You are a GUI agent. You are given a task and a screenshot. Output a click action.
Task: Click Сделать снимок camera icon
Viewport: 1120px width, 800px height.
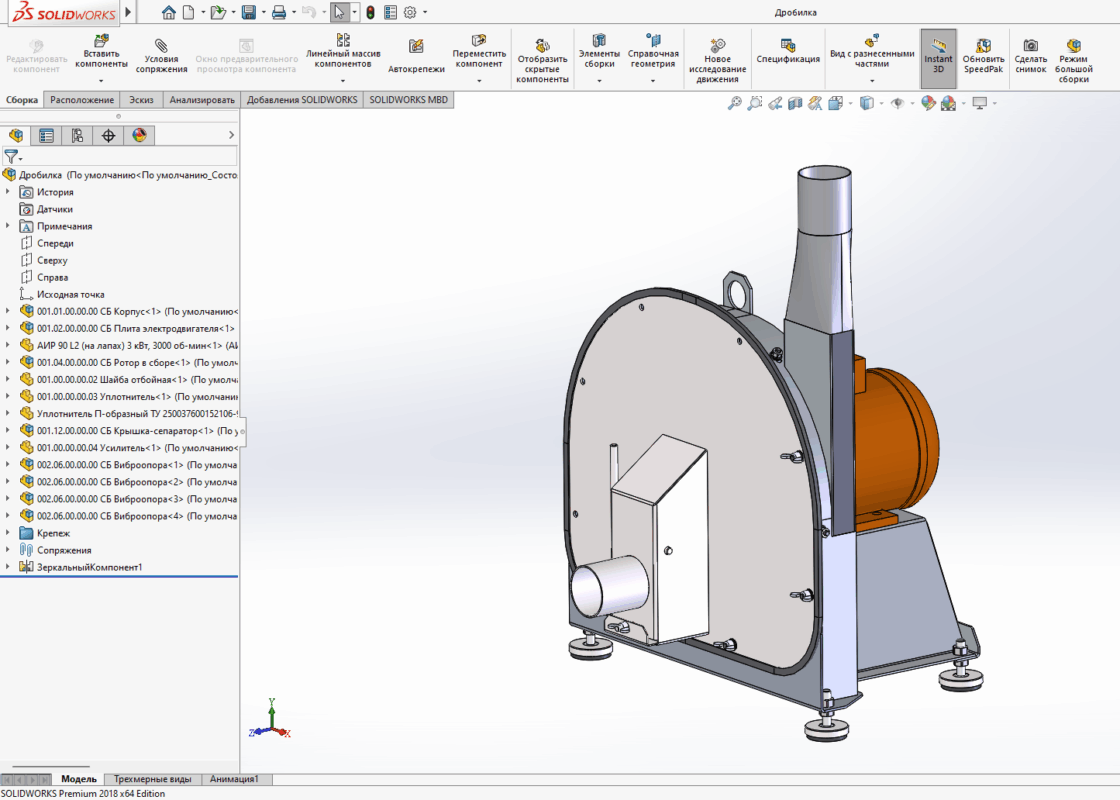[x=1030, y=46]
